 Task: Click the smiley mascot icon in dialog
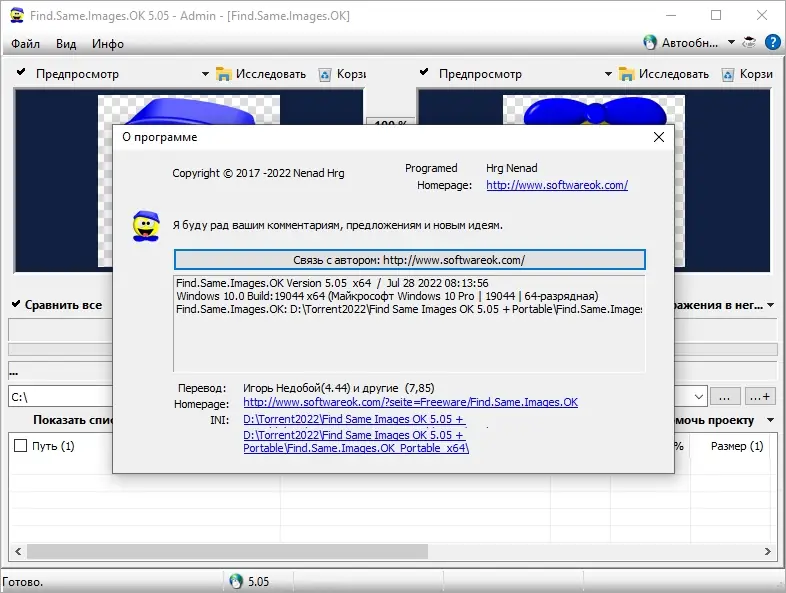[x=146, y=226]
